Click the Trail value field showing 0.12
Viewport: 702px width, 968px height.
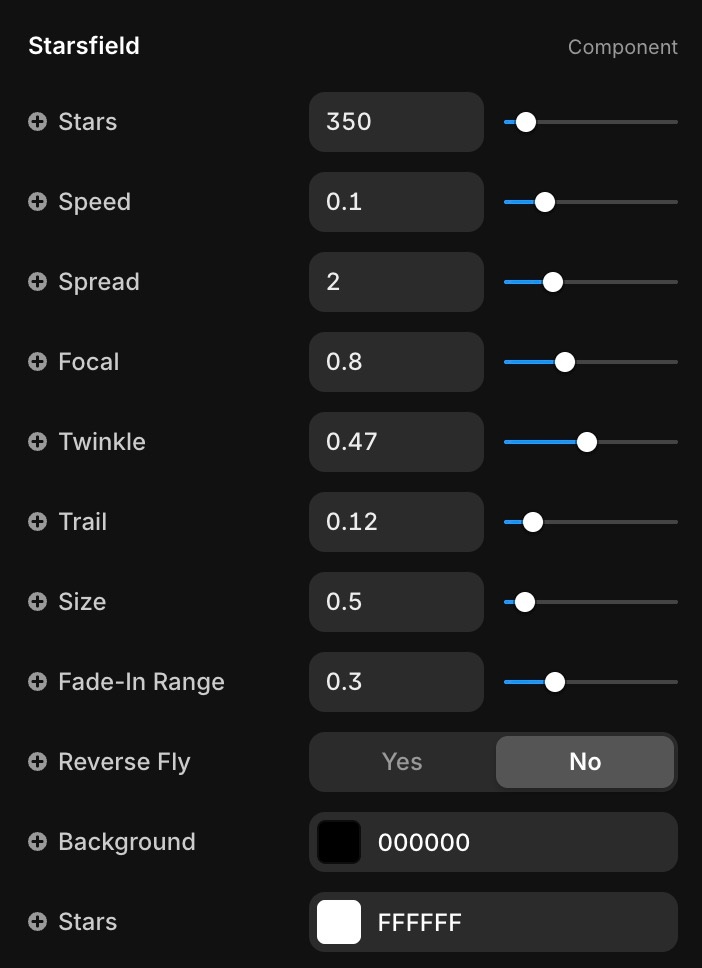tap(396, 522)
